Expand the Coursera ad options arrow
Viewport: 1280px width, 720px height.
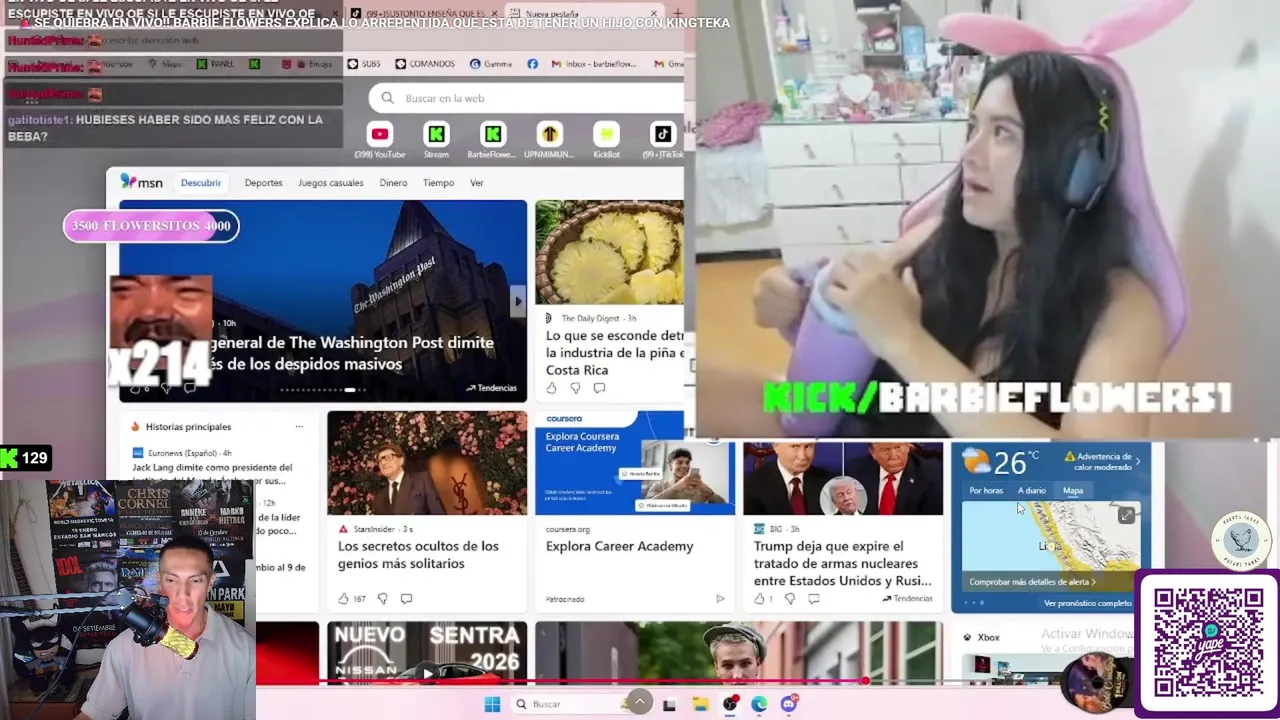[x=719, y=599]
